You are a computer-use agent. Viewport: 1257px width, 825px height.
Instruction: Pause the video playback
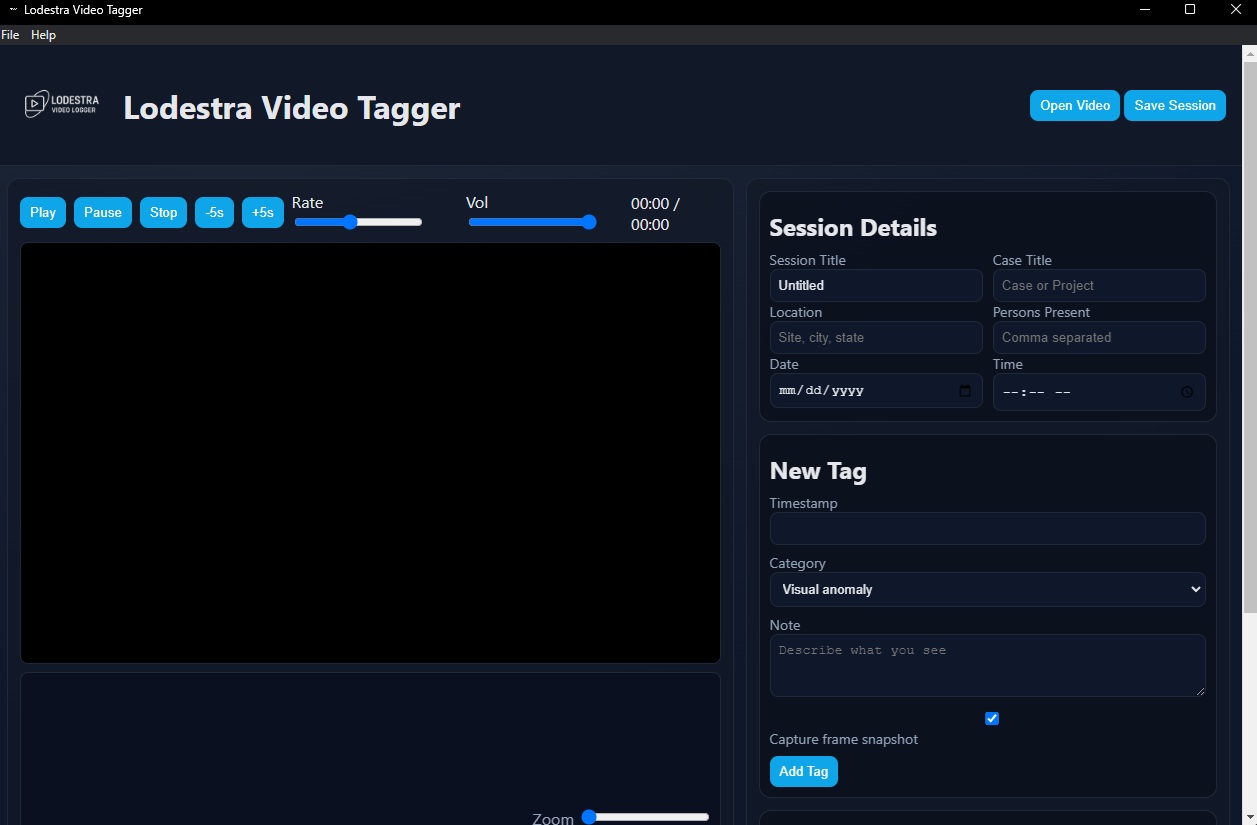[102, 212]
